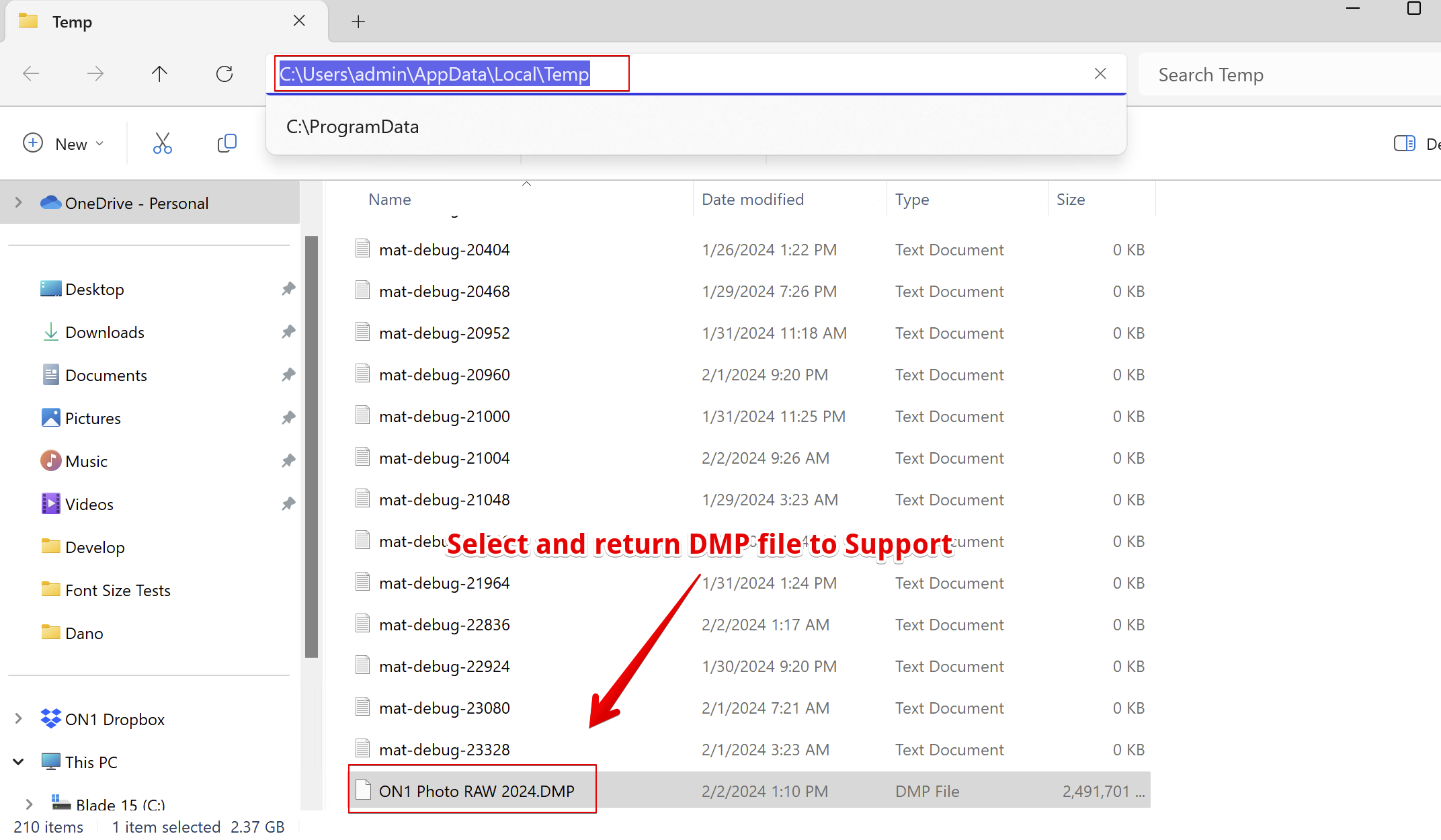This screenshot has width=1441, height=840.
Task: Open Font Size Tests folder
Action: point(118,591)
